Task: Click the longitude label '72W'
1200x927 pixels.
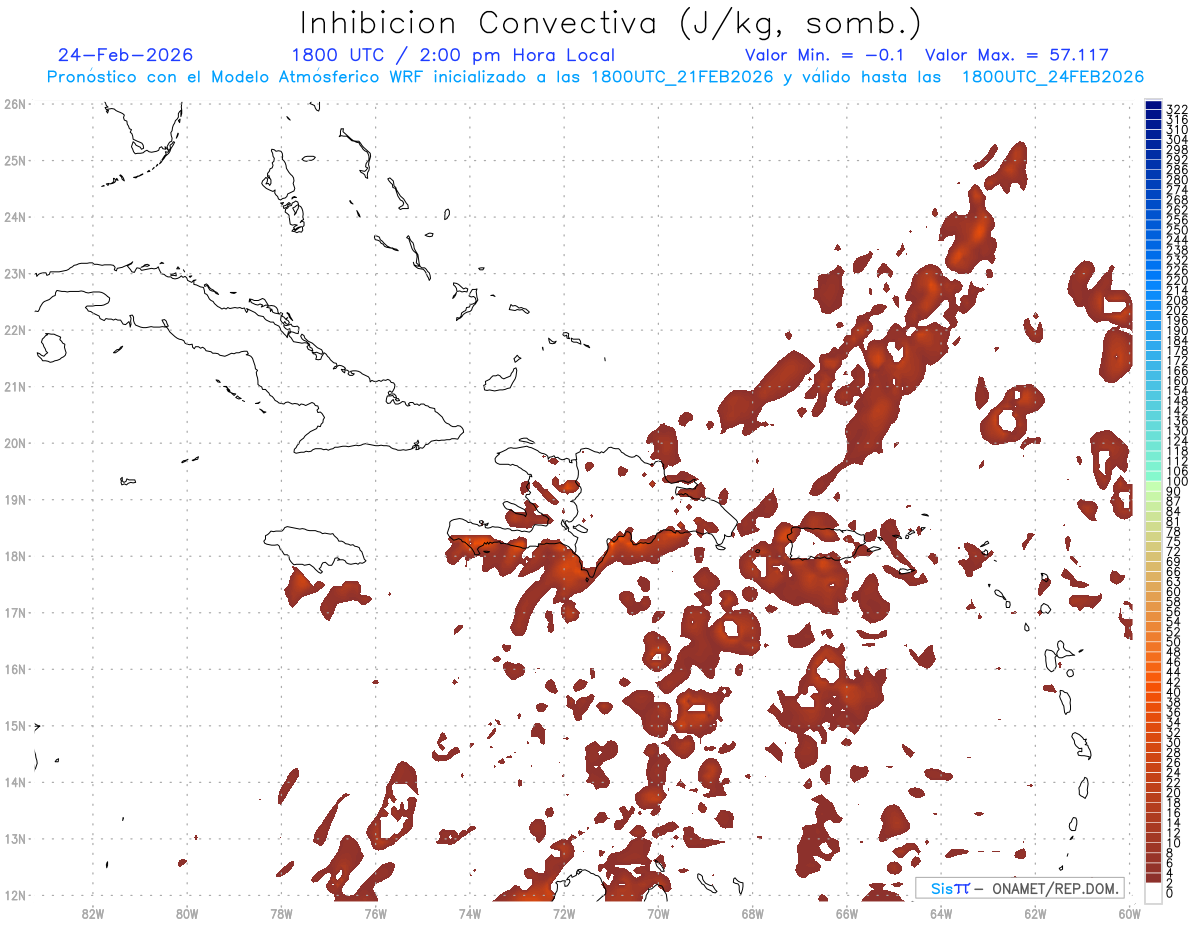Action: click(x=564, y=913)
